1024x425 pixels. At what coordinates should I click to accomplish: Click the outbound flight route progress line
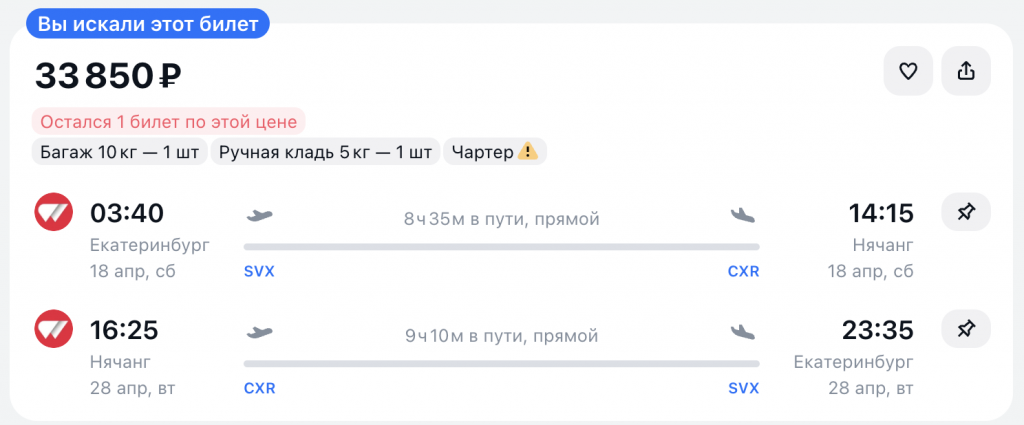point(501,246)
